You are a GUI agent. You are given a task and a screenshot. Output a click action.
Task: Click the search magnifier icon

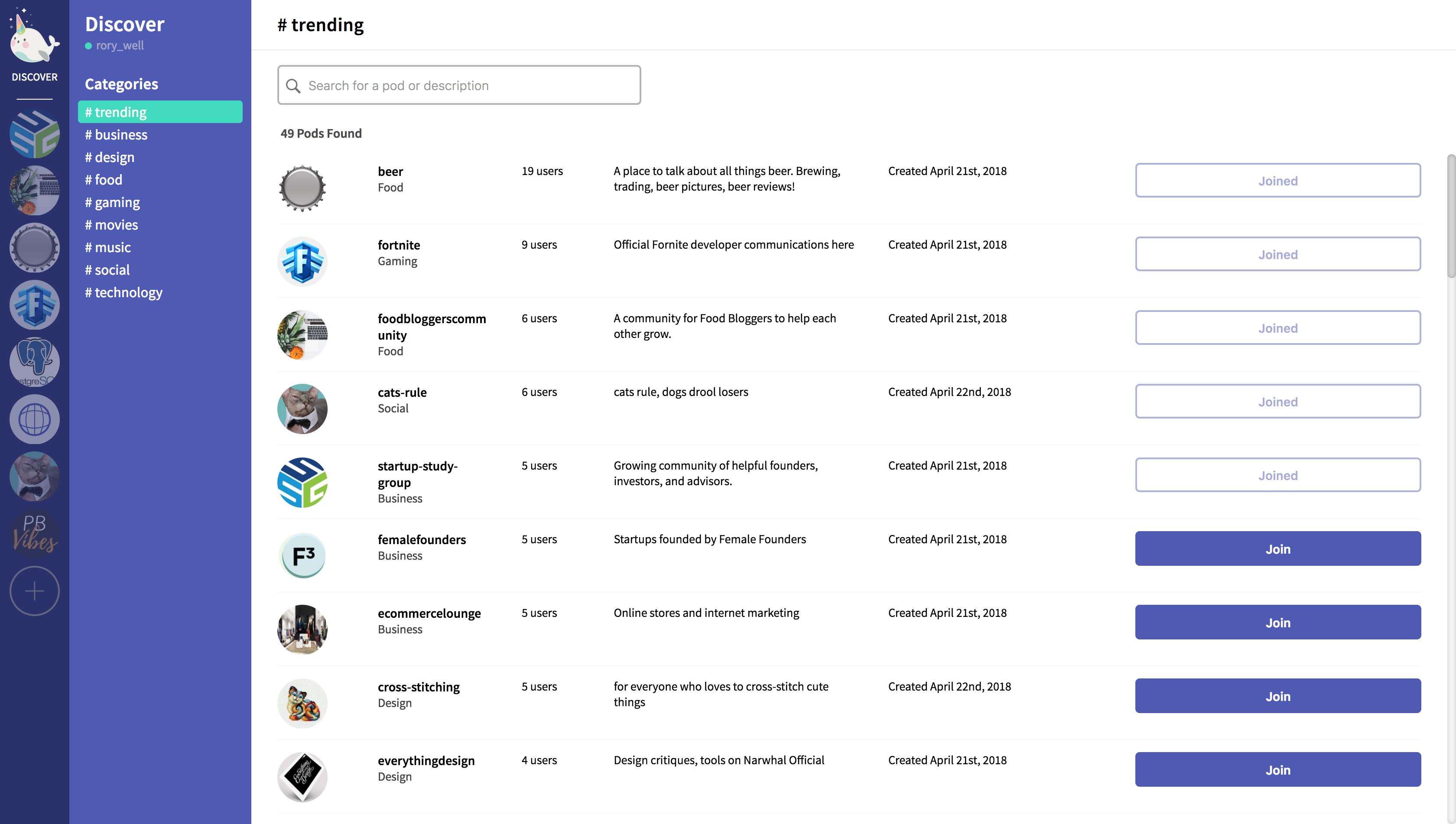292,85
